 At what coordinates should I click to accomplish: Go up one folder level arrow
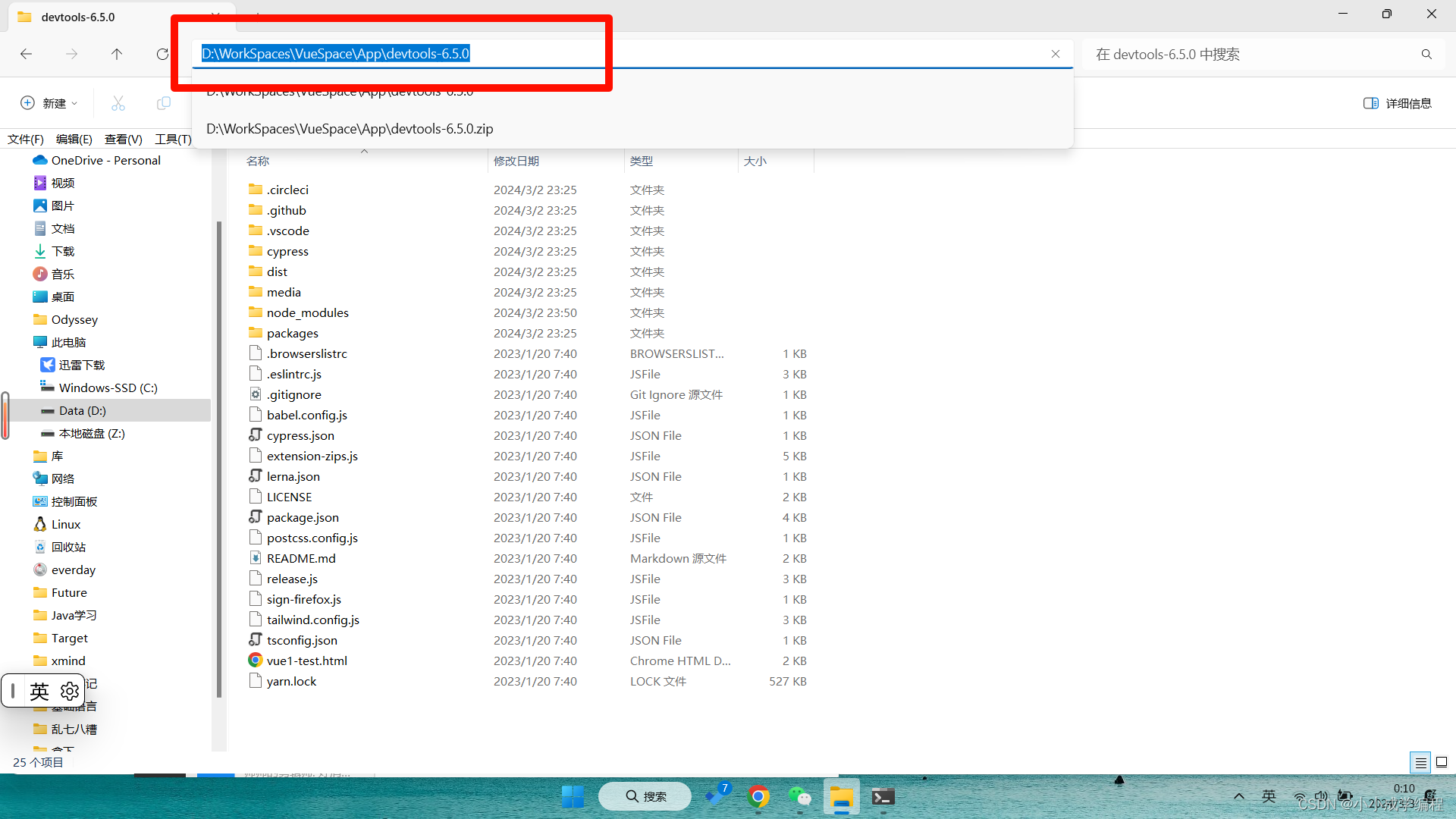click(116, 54)
